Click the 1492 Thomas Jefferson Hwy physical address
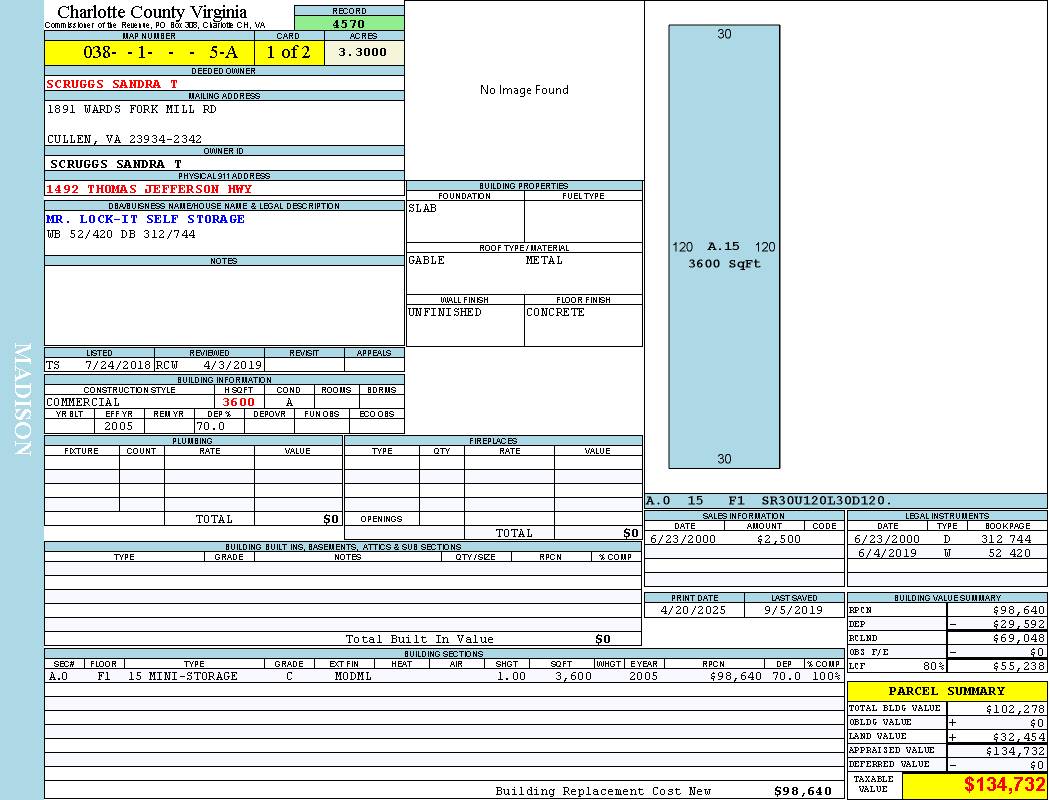The image size is (1050, 800). coord(149,189)
